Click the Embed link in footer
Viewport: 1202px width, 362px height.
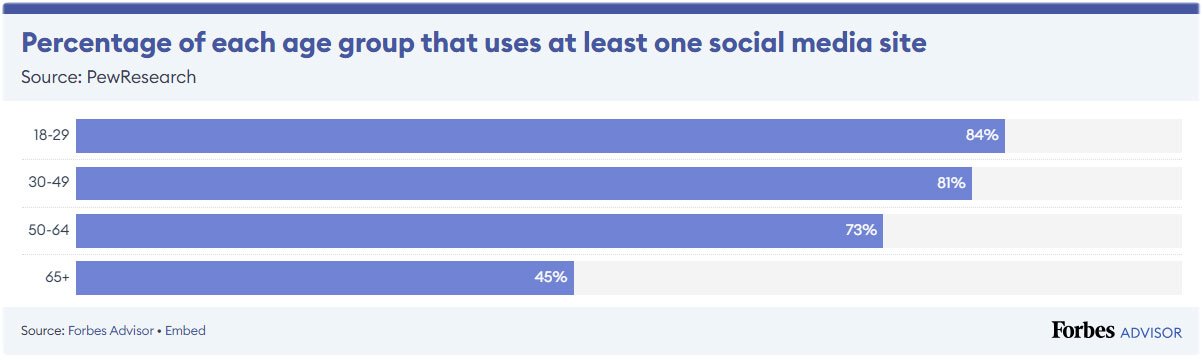click(185, 330)
